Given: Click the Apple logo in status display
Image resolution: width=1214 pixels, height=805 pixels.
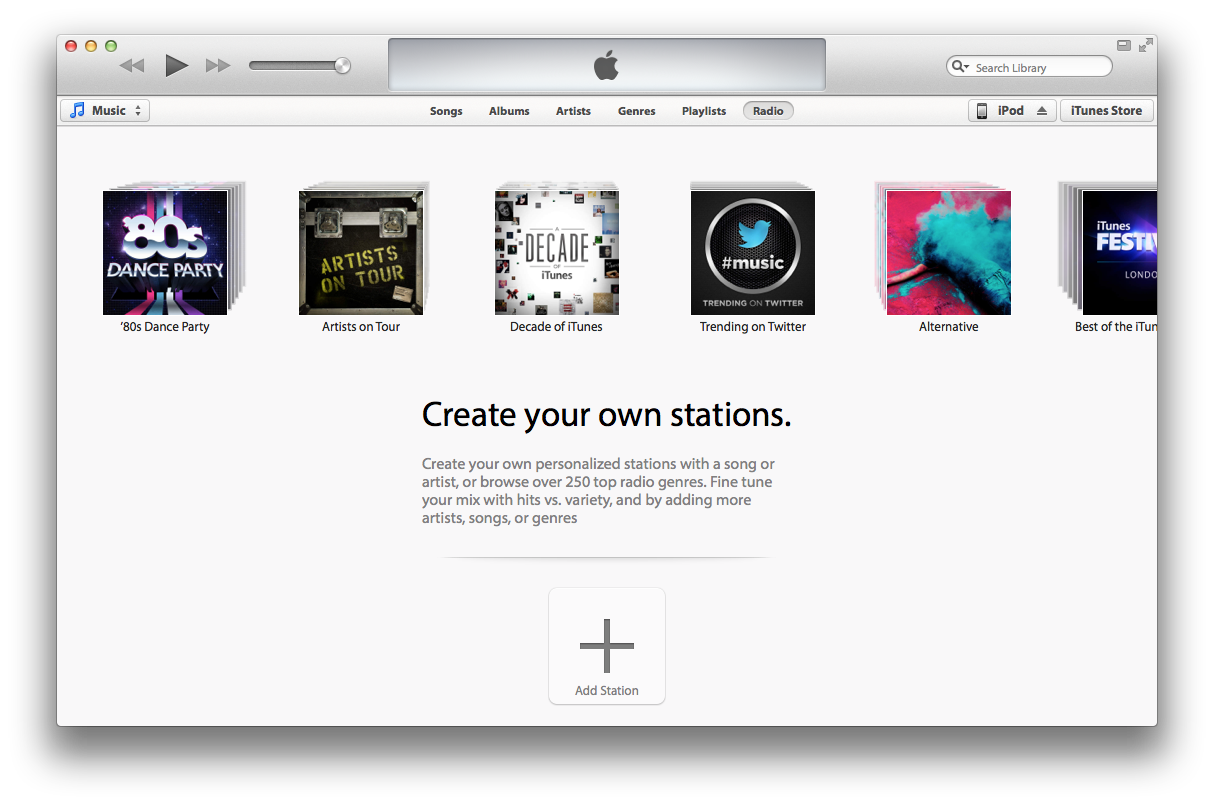Looking at the screenshot, I should (x=606, y=66).
